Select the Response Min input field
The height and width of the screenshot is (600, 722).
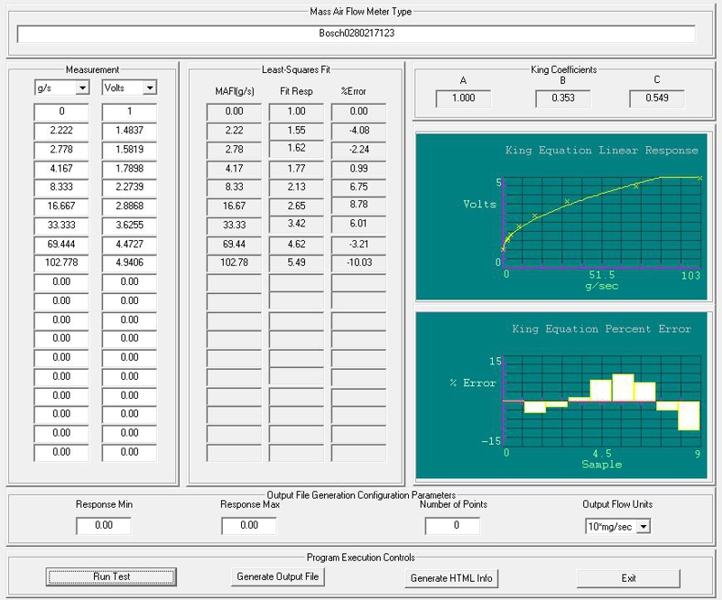[103, 525]
